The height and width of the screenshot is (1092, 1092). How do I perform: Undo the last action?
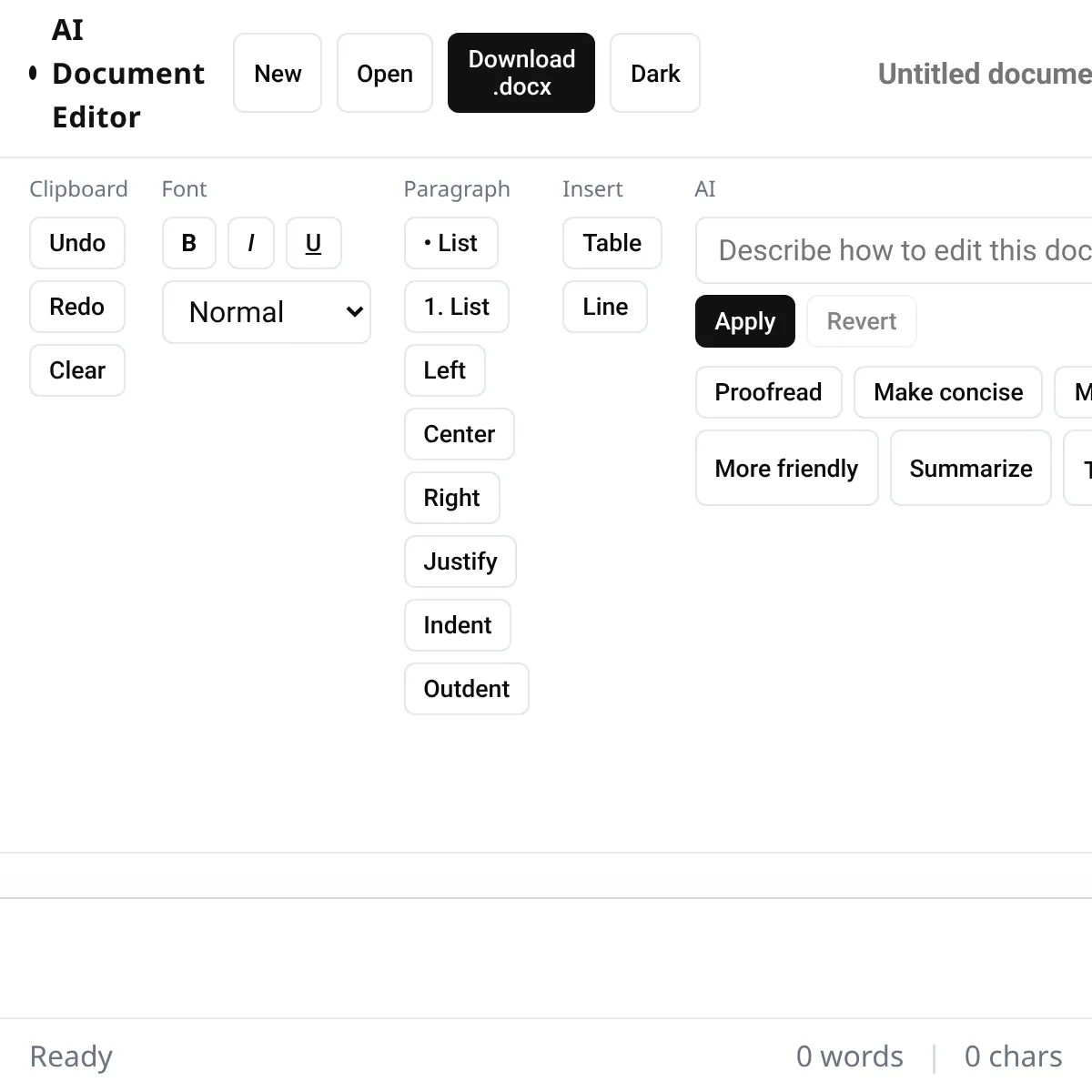[x=77, y=243]
